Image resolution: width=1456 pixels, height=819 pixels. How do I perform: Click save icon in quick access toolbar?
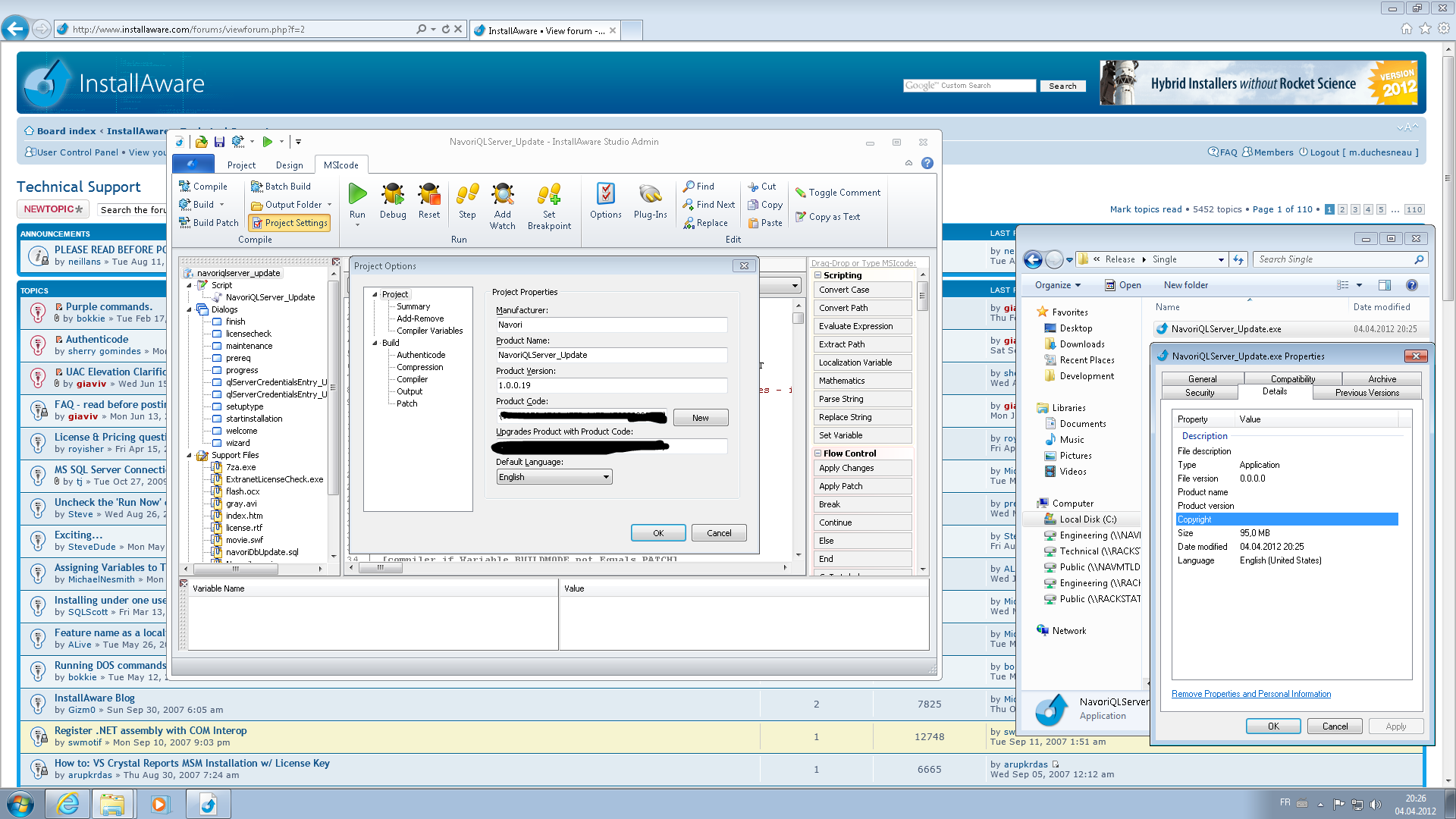point(219,142)
